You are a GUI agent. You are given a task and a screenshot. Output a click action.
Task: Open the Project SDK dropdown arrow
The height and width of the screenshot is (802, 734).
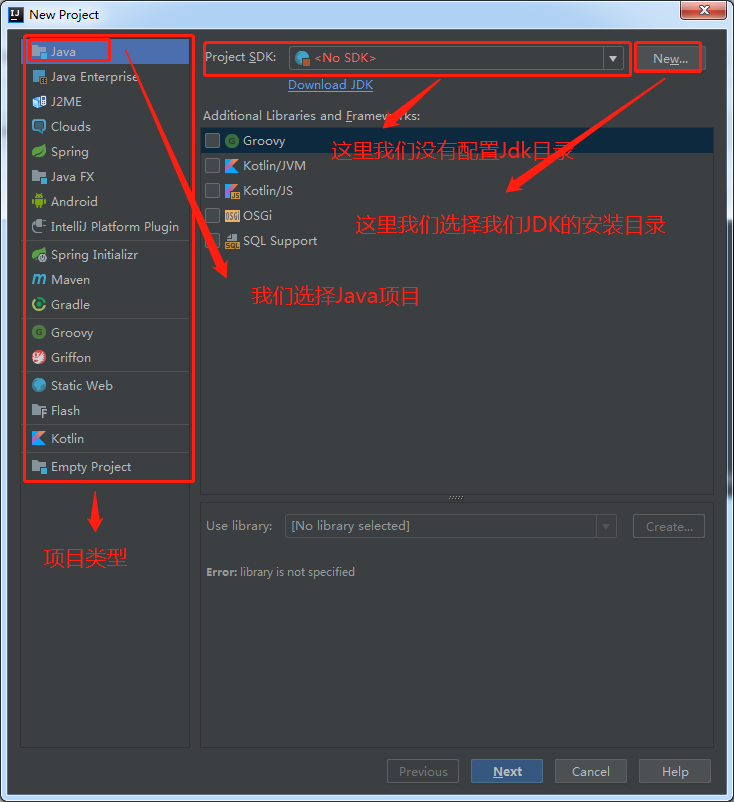click(613, 58)
